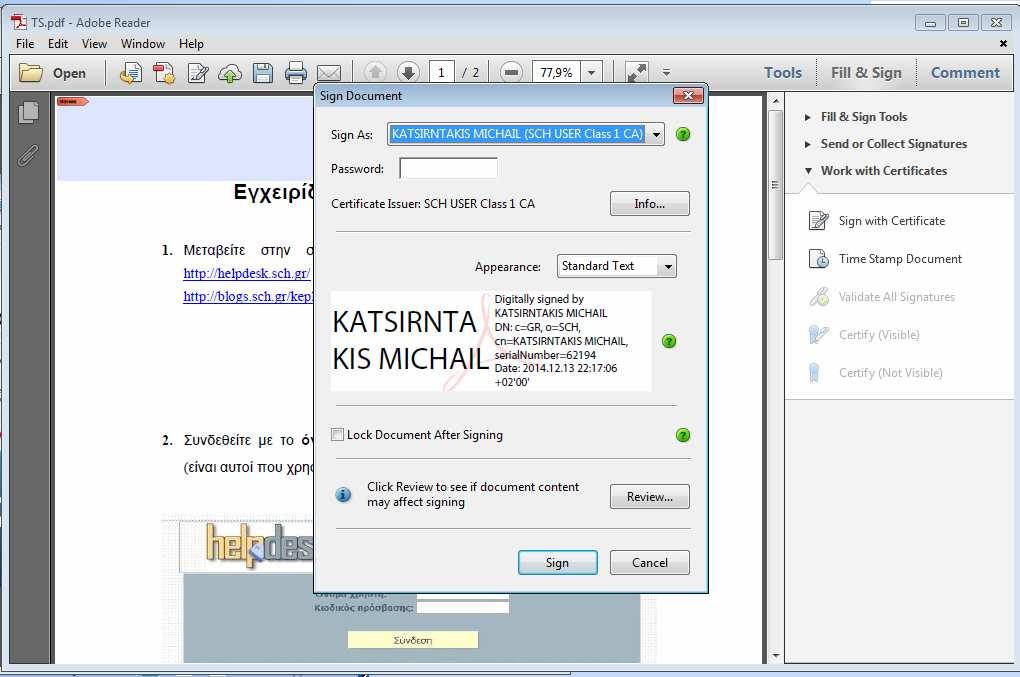Open page thumbnails panel icon

28,113
